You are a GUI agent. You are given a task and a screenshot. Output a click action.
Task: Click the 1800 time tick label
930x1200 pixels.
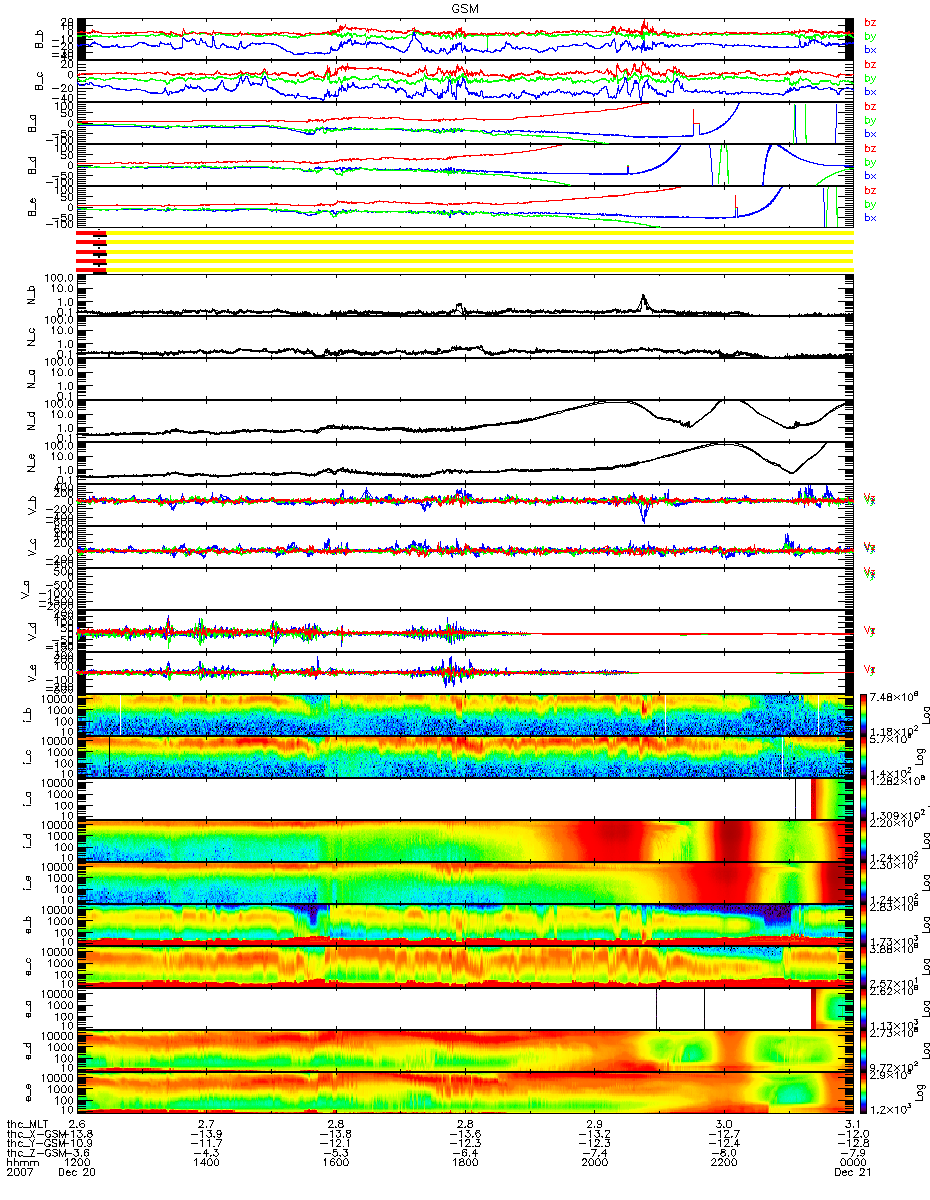[465, 1163]
